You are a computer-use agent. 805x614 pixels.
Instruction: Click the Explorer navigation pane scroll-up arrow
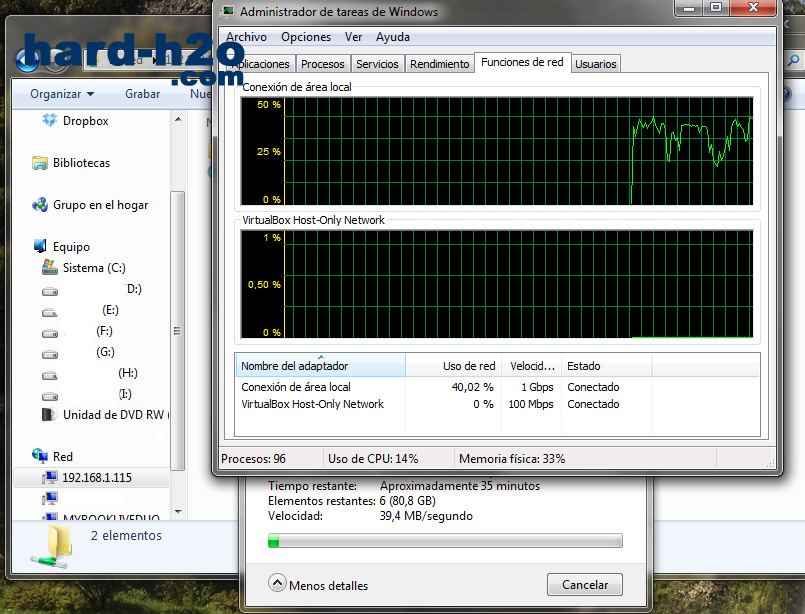pos(178,120)
